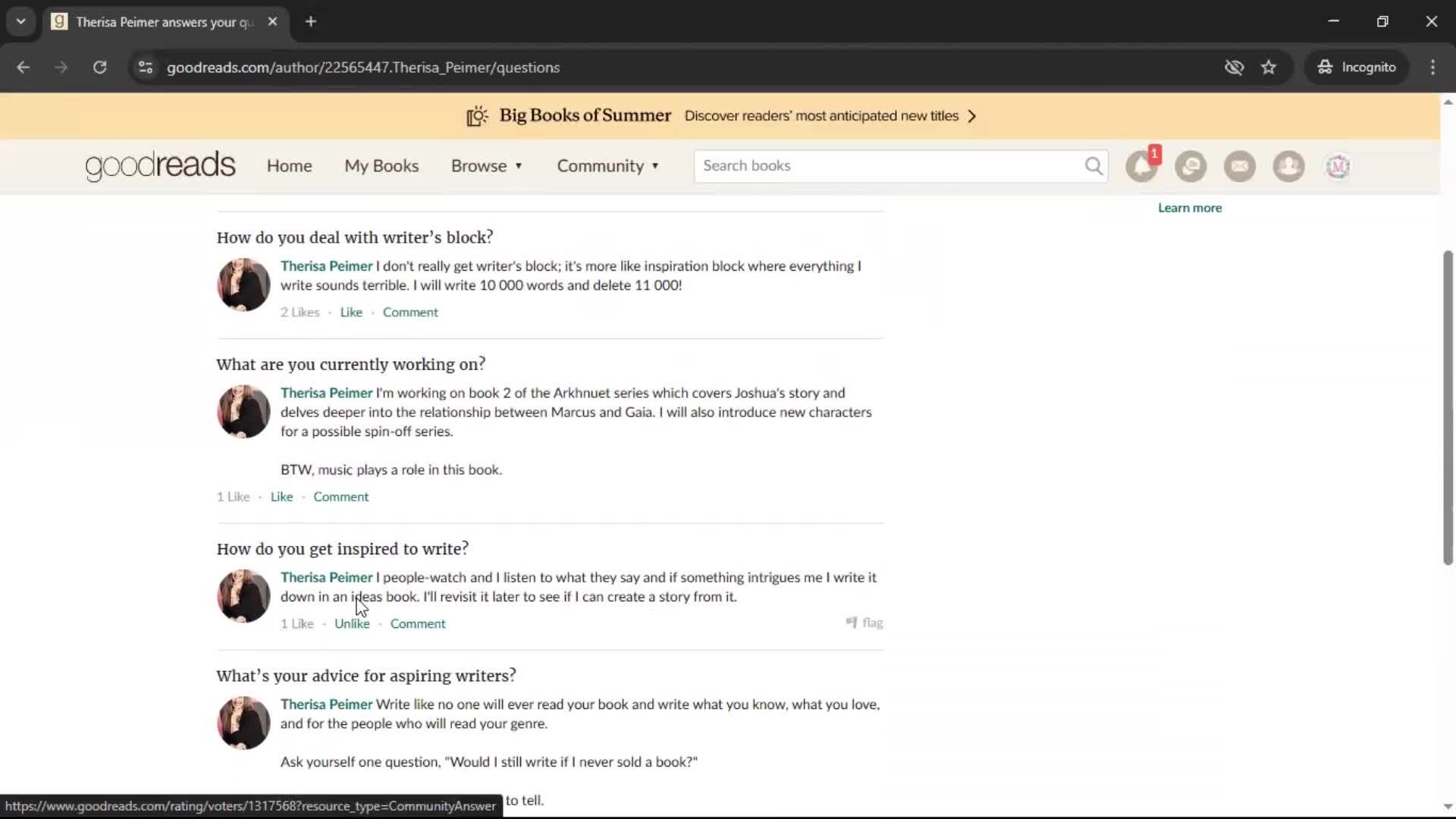
Task: Click author avatar beside advice answer
Action: 243,722
